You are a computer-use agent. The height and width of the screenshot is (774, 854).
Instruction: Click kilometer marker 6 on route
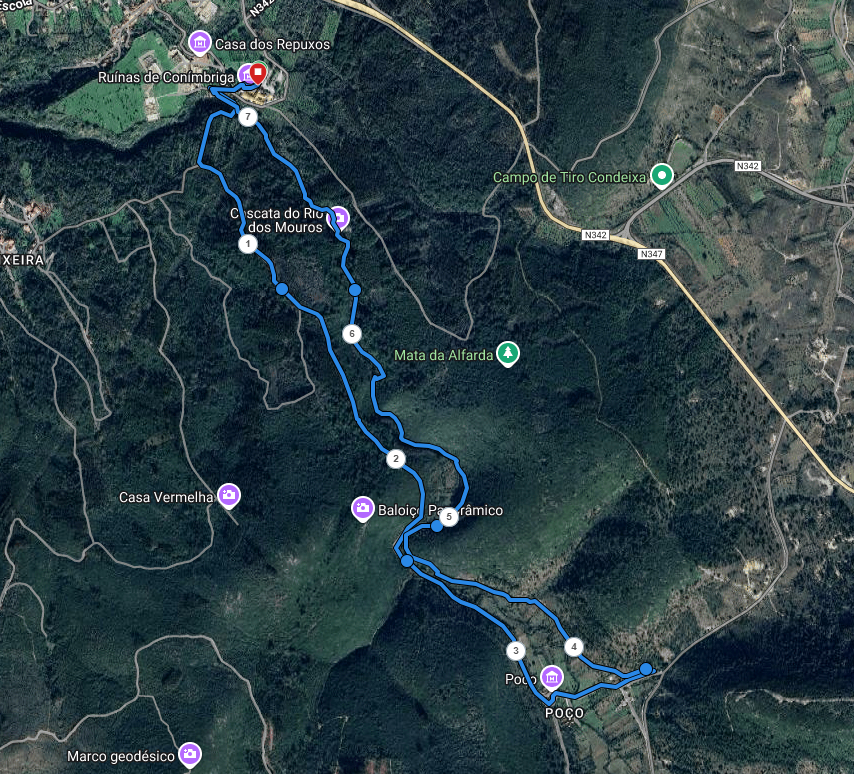(x=352, y=333)
